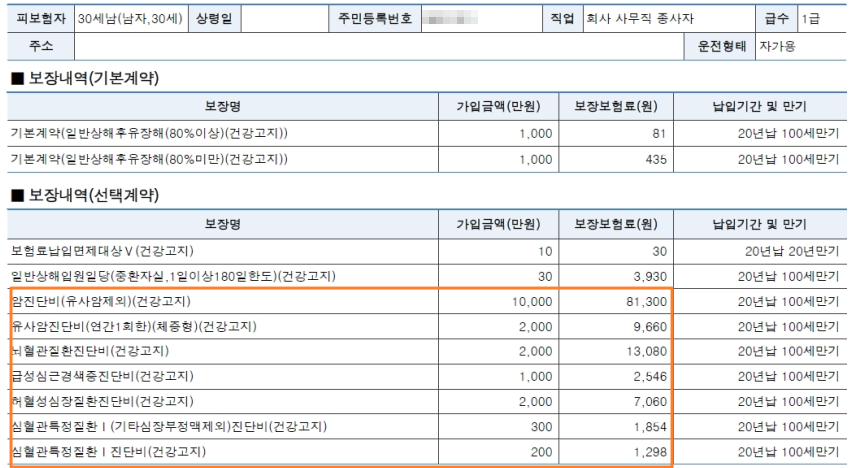This screenshot has width=854, height=468.
Task: Select the 30세남(남자,30세) insured value
Action: pos(130,19)
